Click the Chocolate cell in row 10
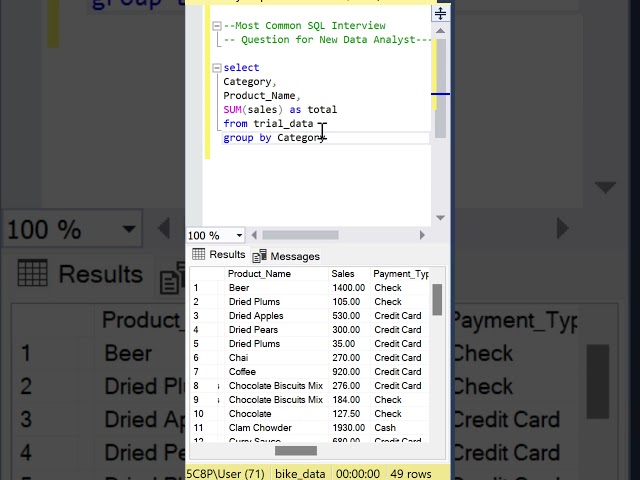Screen dimensions: 640x480 pos(250,414)
